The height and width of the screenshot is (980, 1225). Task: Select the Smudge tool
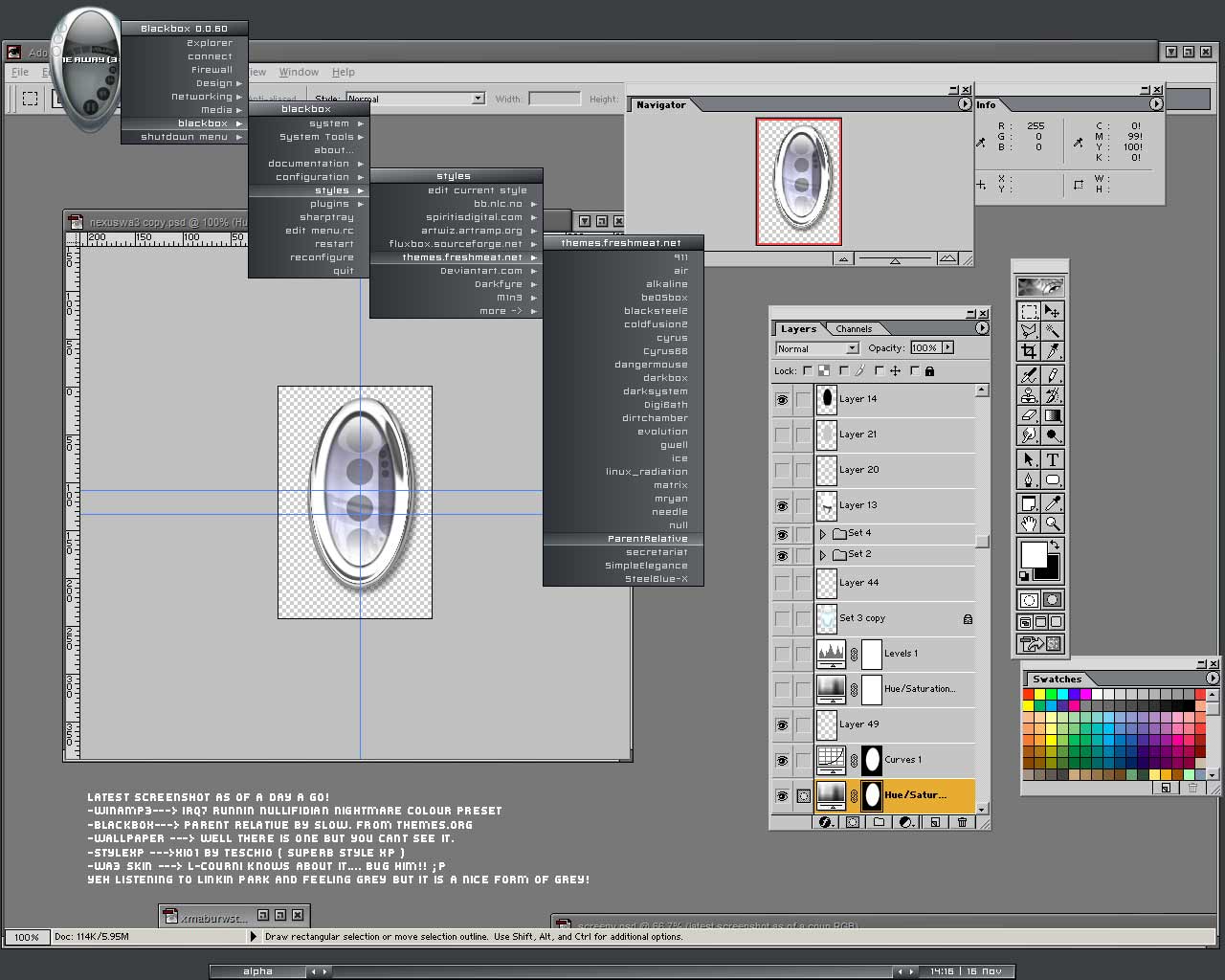click(1029, 435)
